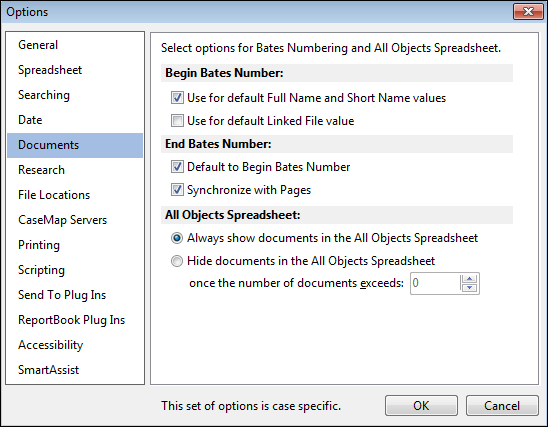This screenshot has height=427, width=548.
Task: Enable Use for default Linked File value
Action: tap(177, 121)
